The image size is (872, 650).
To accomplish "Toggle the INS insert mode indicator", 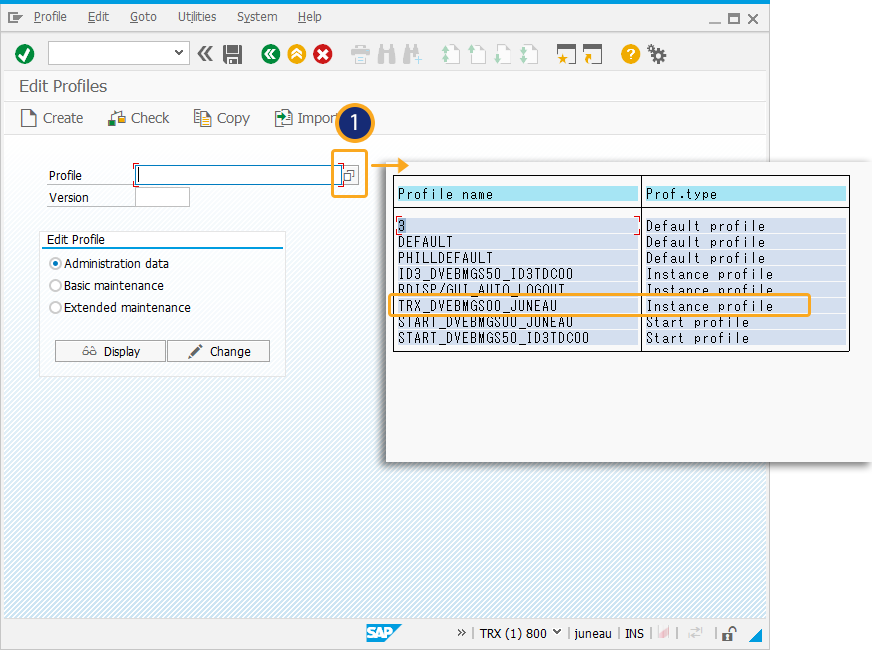I will pos(634,633).
